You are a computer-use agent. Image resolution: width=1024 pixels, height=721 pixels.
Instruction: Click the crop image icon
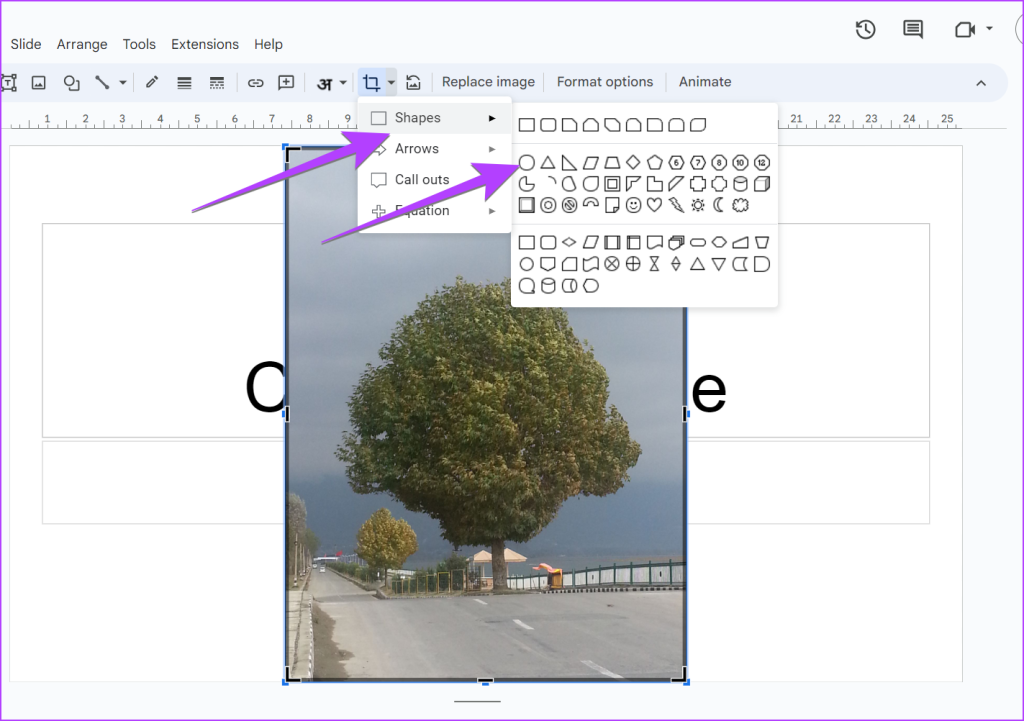(x=371, y=82)
